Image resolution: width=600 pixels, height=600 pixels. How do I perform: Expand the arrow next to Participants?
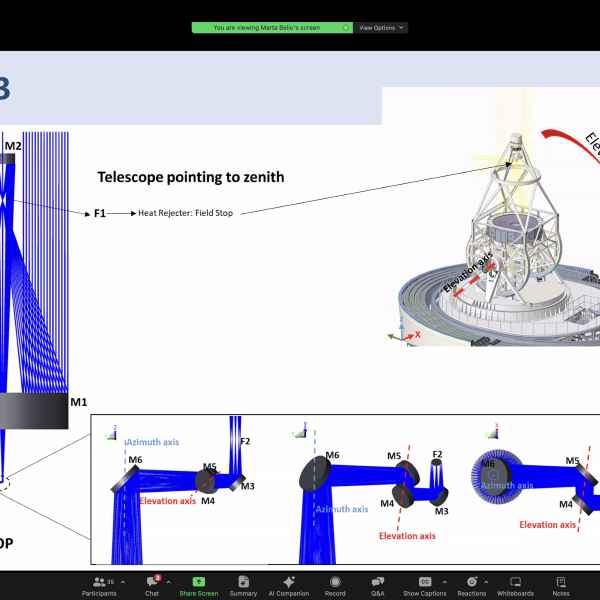pyautogui.click(x=122, y=579)
